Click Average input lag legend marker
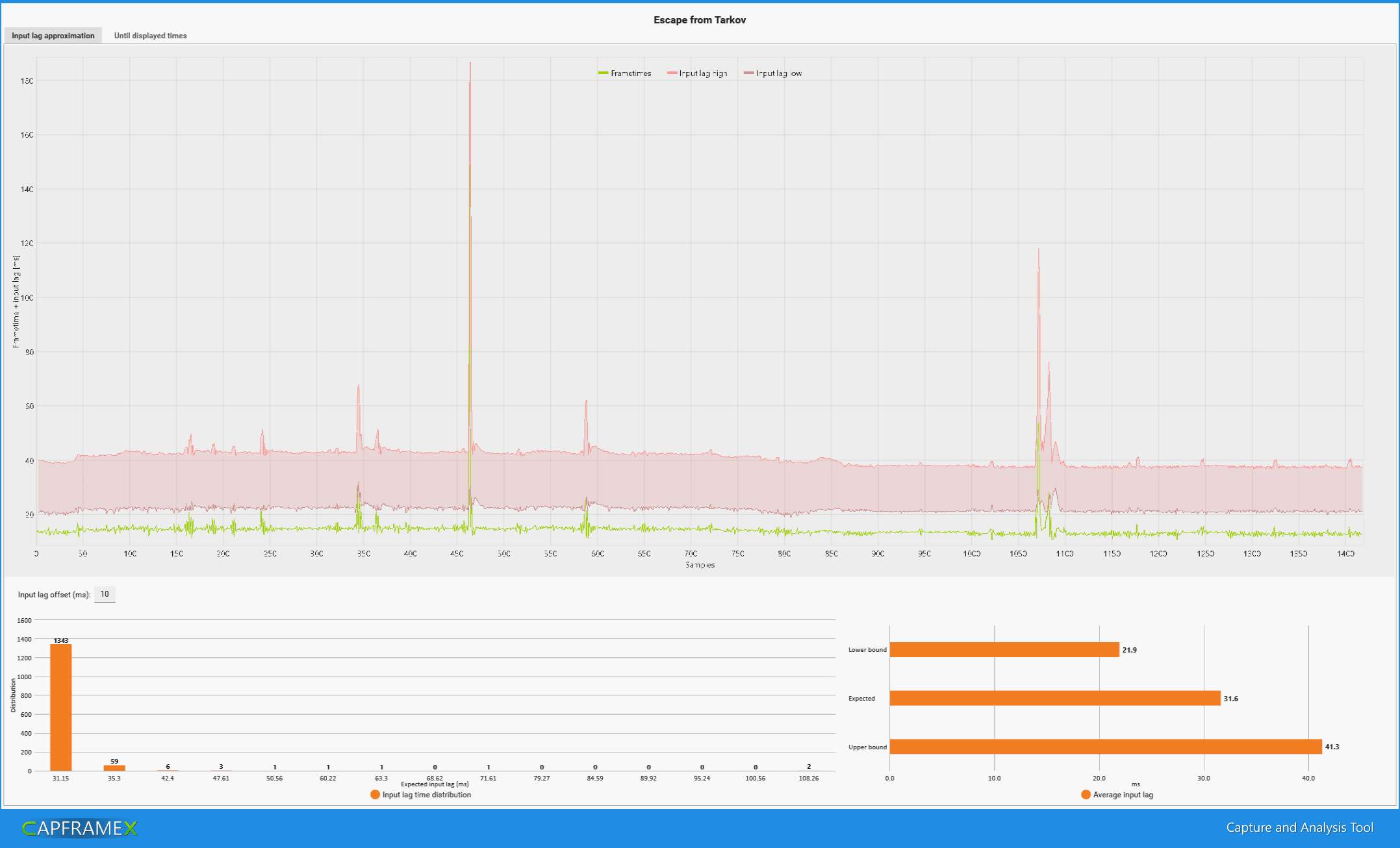 click(x=1086, y=795)
